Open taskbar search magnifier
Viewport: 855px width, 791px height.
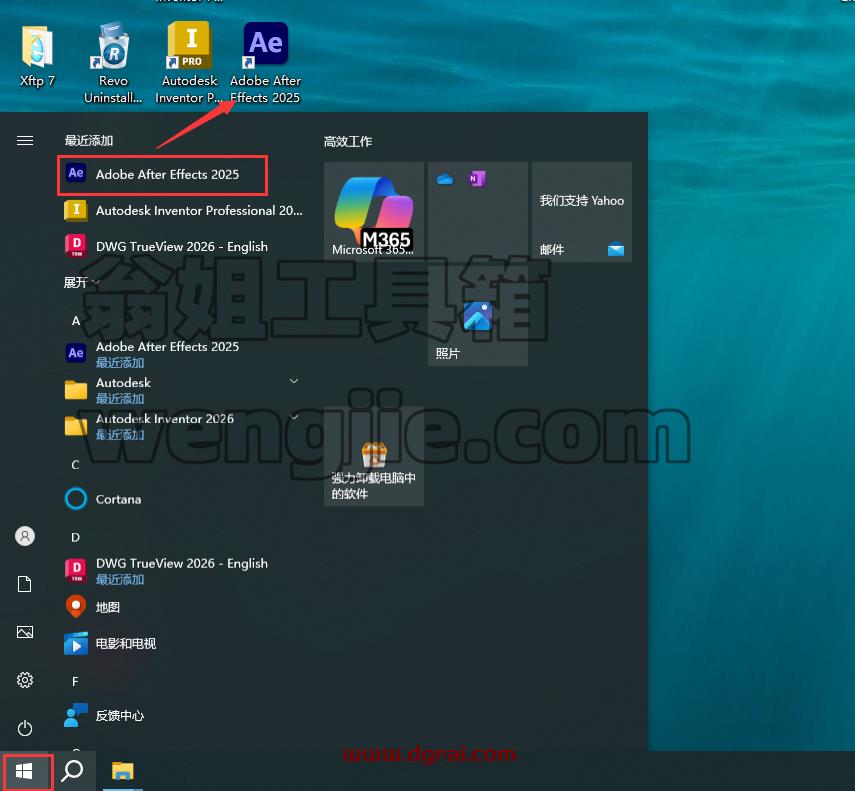tap(72, 771)
